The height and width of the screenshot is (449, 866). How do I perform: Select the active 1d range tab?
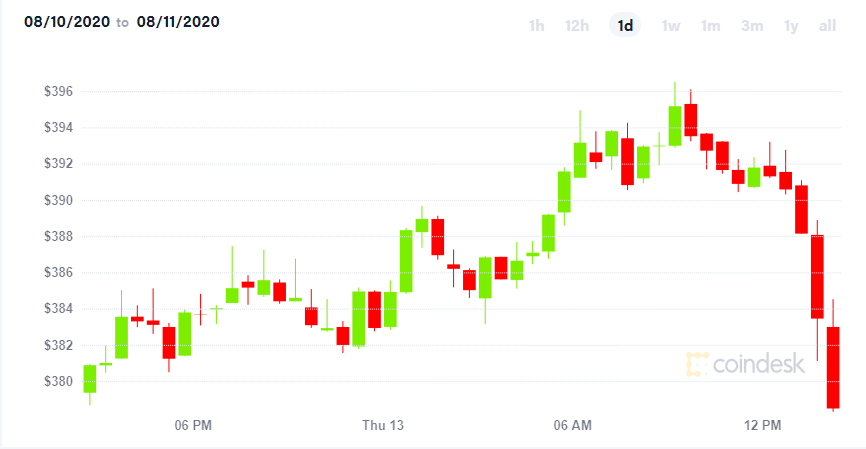point(625,25)
